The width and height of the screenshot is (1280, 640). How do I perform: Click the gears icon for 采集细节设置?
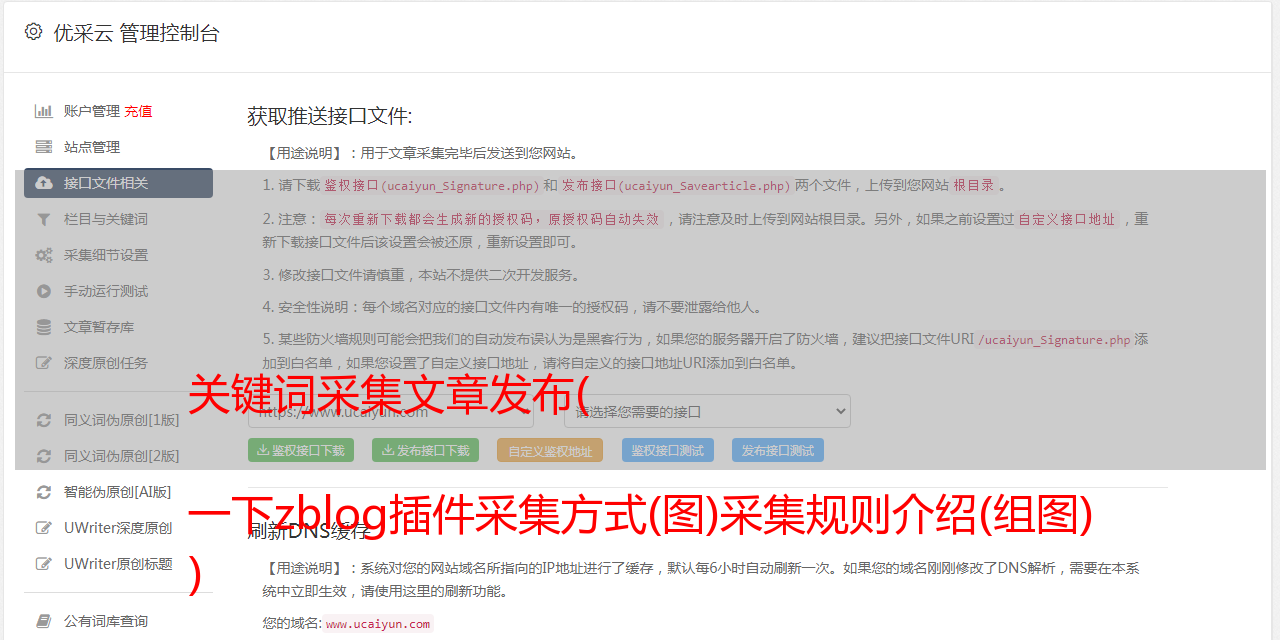click(44, 255)
